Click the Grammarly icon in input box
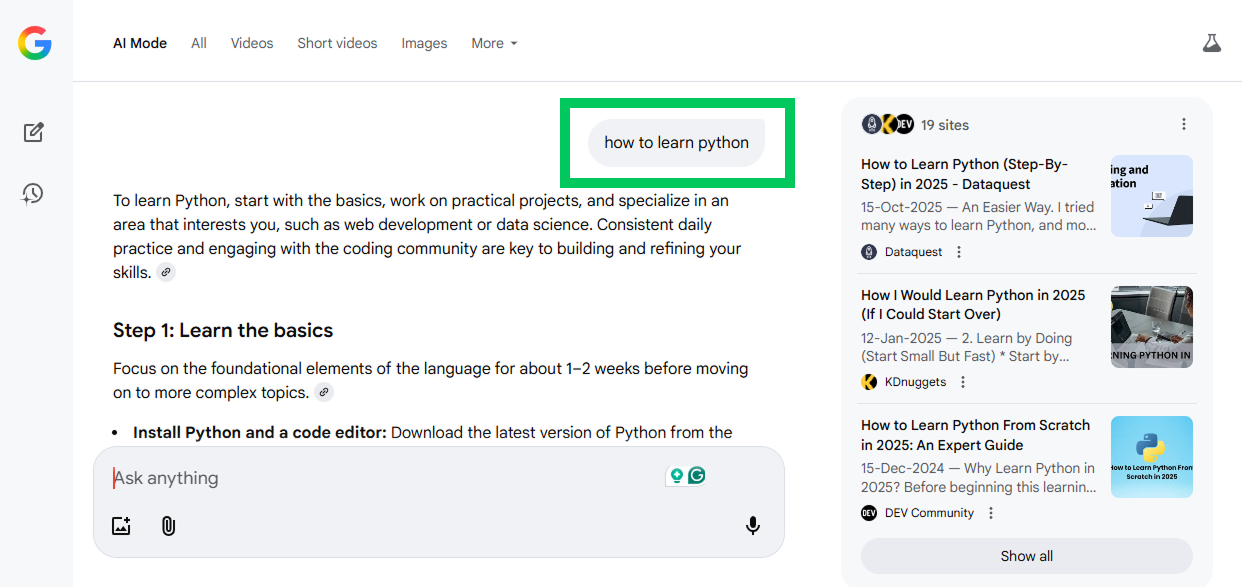1242x587 pixels. [697, 476]
